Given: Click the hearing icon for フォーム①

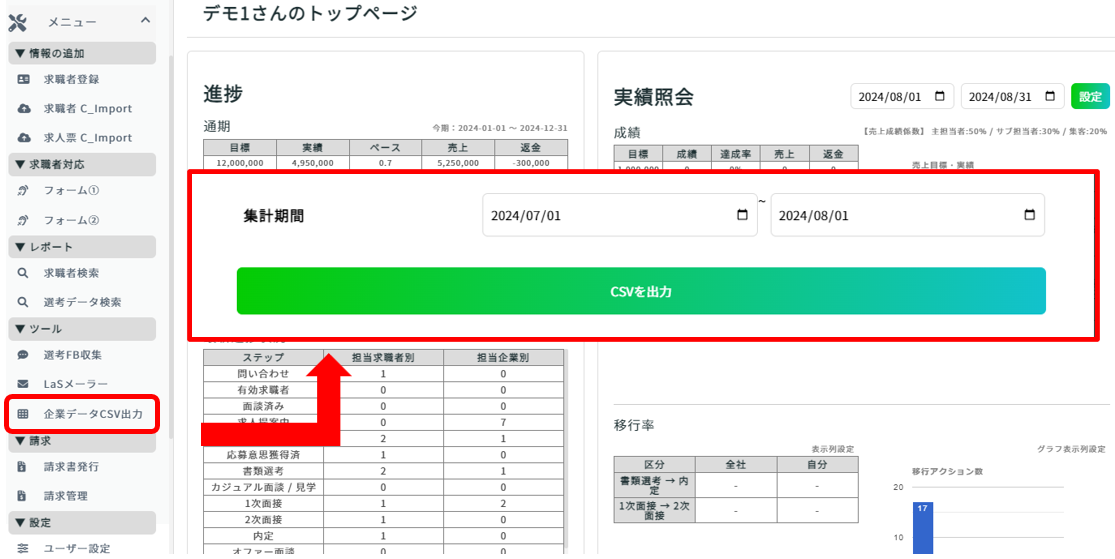Looking at the screenshot, I should [x=23, y=191].
